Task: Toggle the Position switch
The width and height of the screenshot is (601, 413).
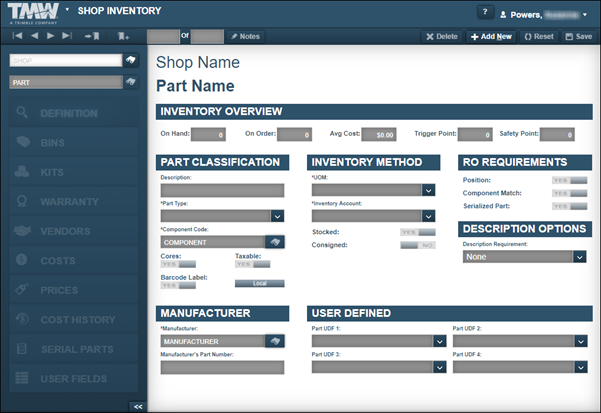Action: point(569,180)
